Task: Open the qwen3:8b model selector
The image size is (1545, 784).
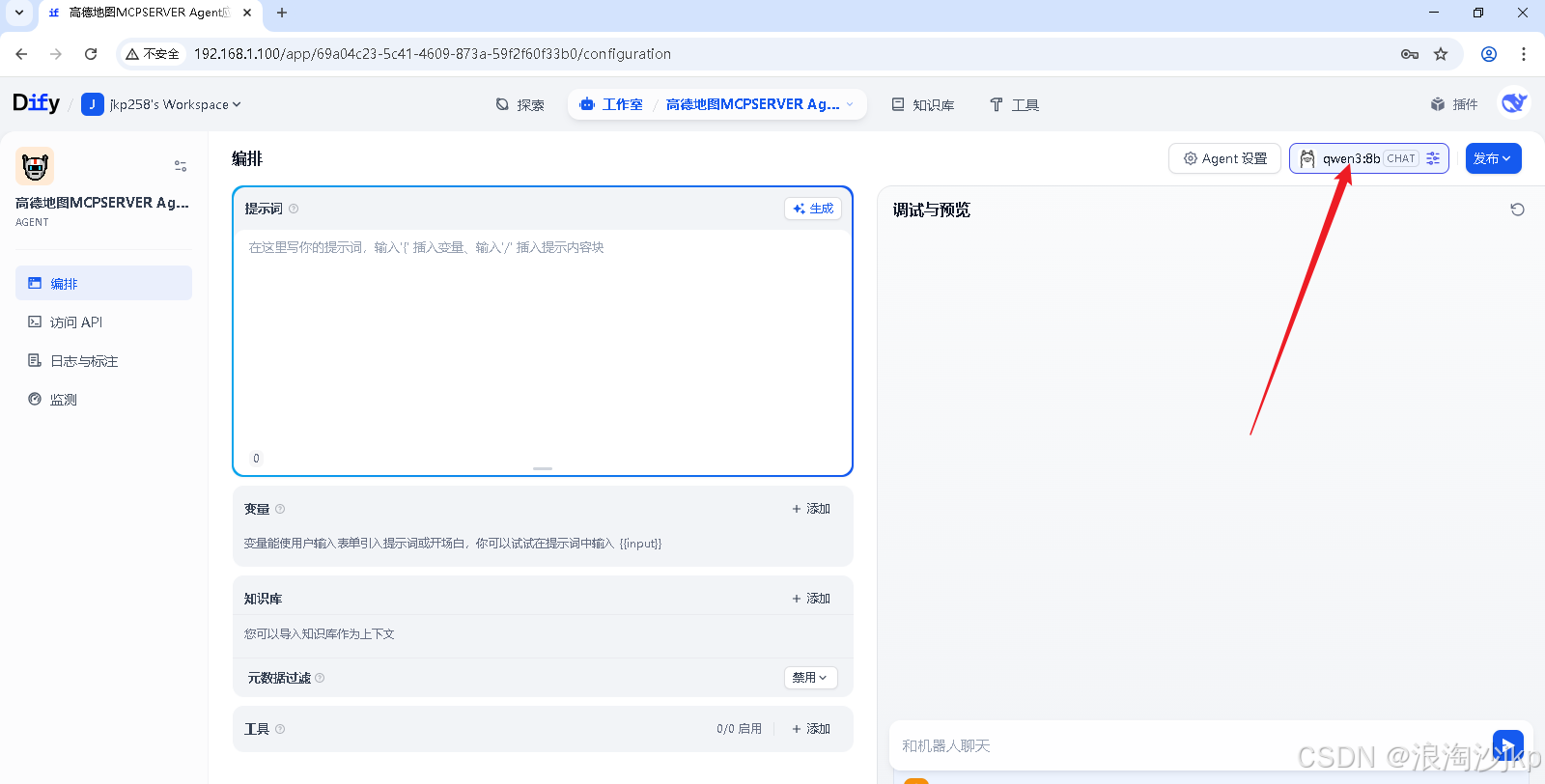Action: pos(1368,158)
